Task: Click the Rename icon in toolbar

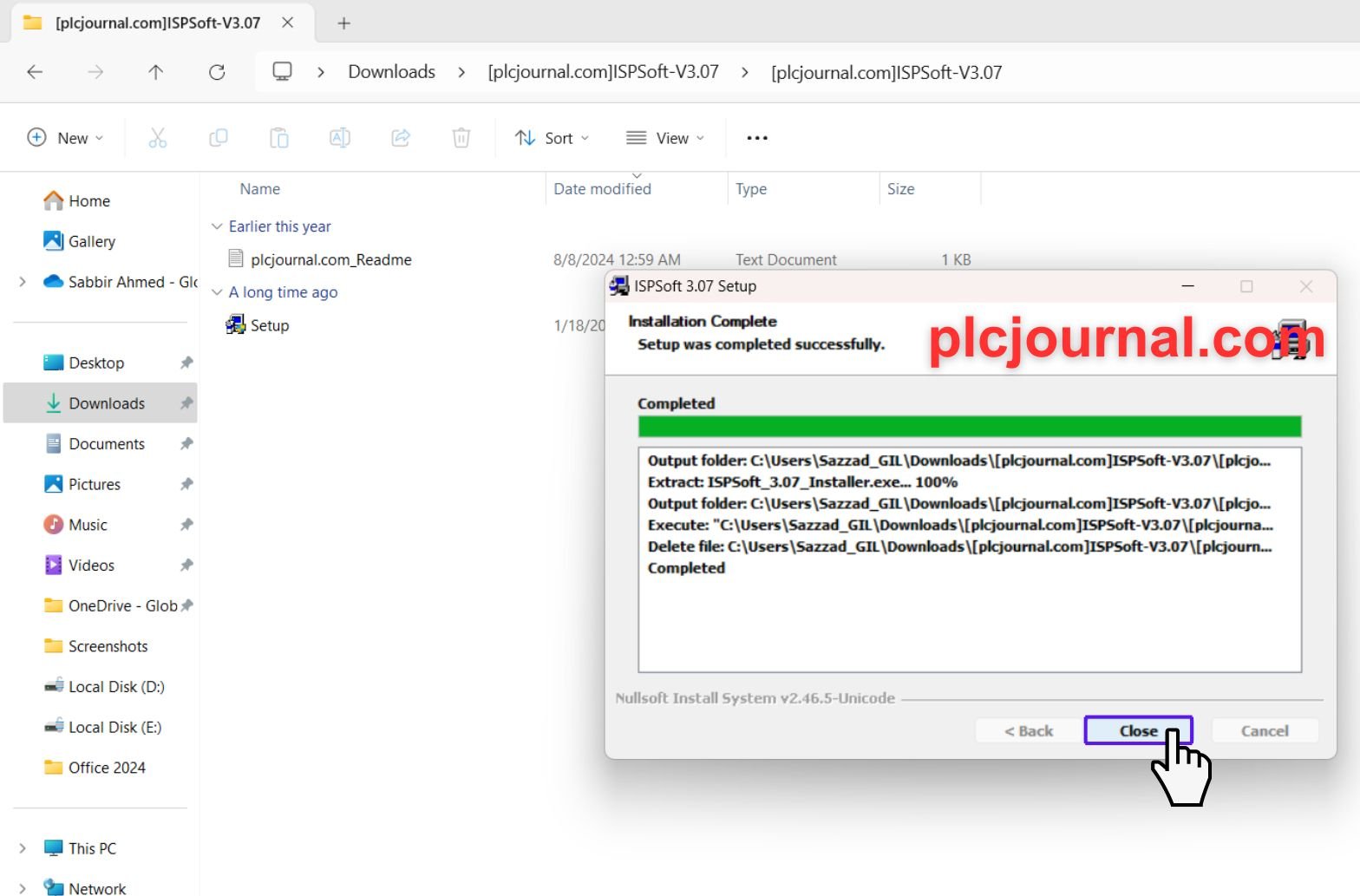Action: [x=340, y=137]
